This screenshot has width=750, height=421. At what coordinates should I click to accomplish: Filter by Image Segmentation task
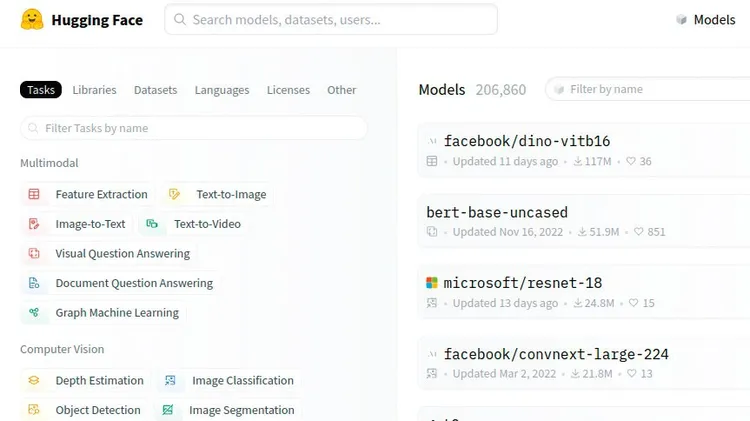(228, 410)
